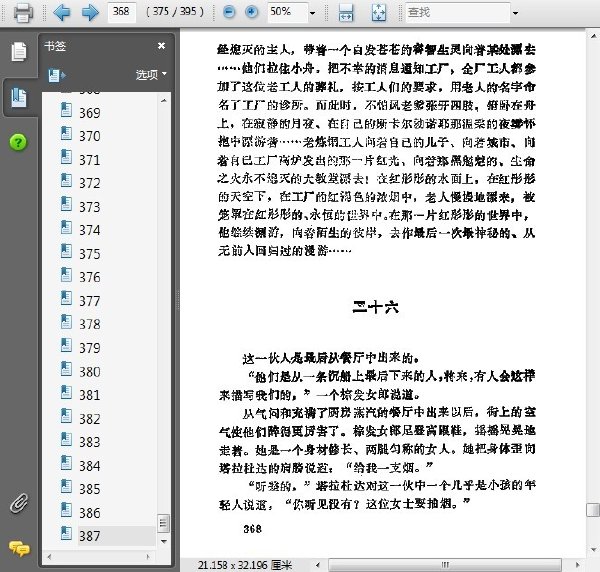Viewport: 600px width, 572px height.
Task: Open the search options dropdown arrow
Action: [x=515, y=13]
